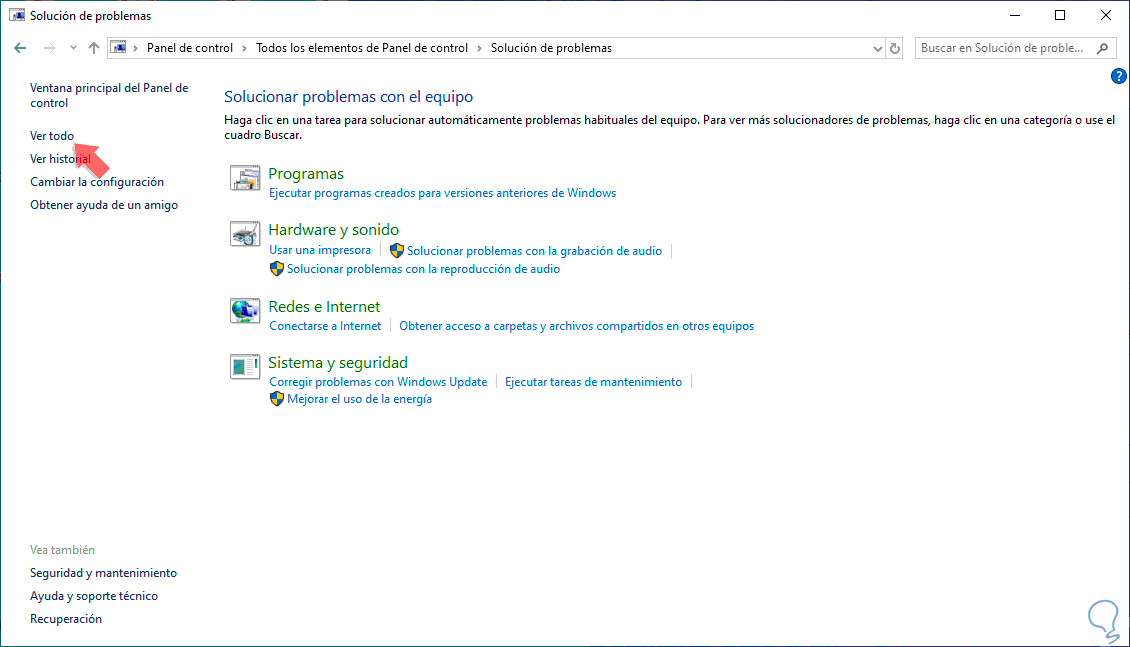Click the search magnifier icon
The image size is (1130, 647).
(x=1103, y=48)
